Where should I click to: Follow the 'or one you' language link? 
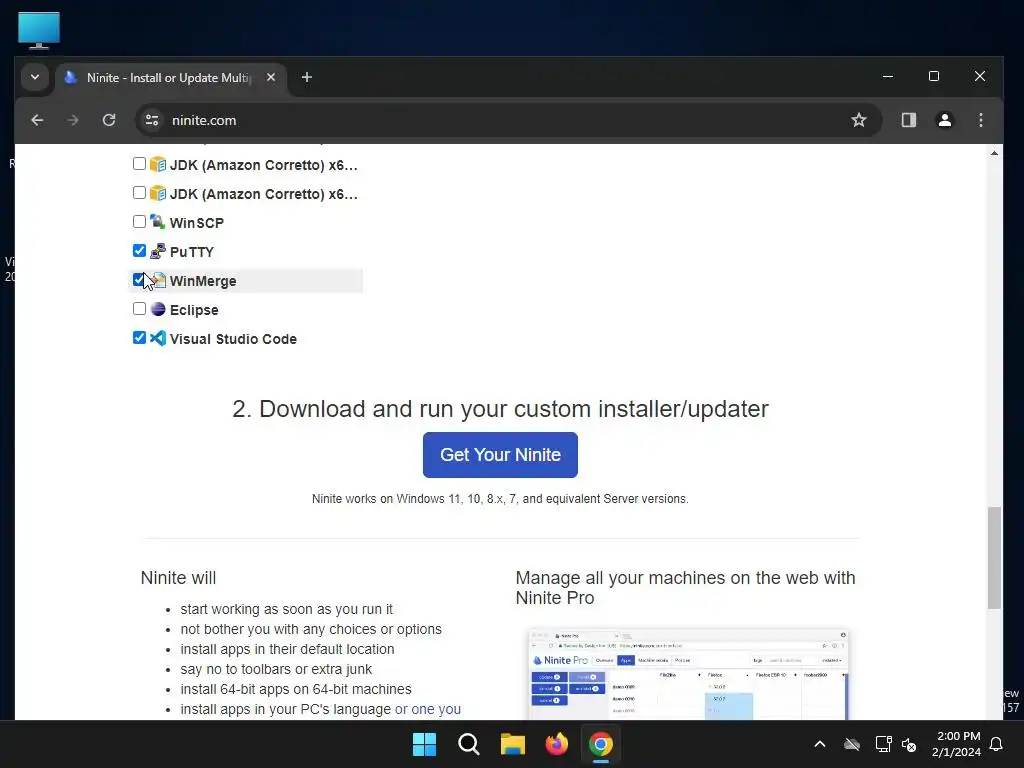(428, 709)
